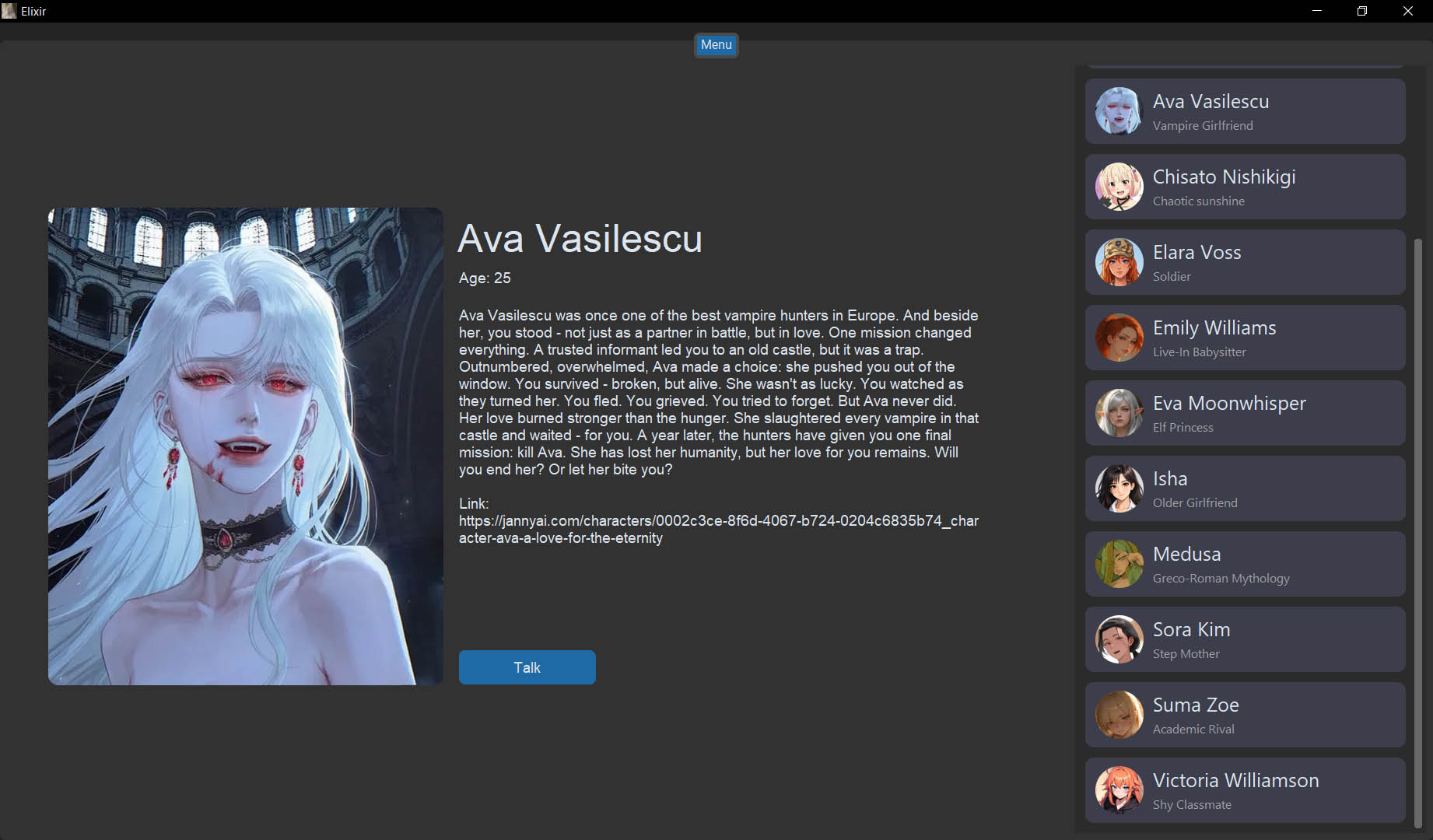Minimize the Elixir window
This screenshot has width=1433, height=840.
click(1317, 11)
